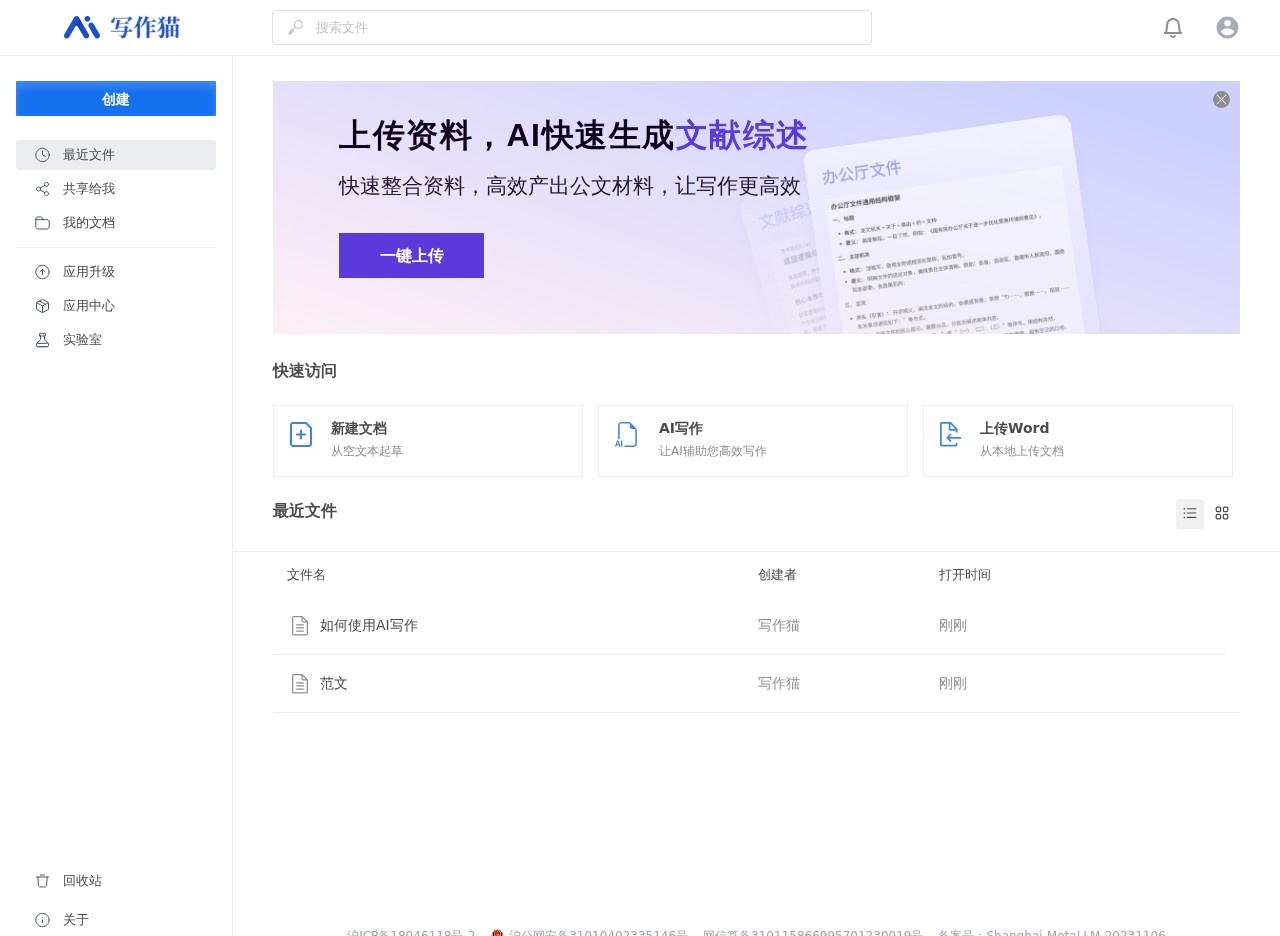Enter the 实验室 flask icon

[42, 339]
